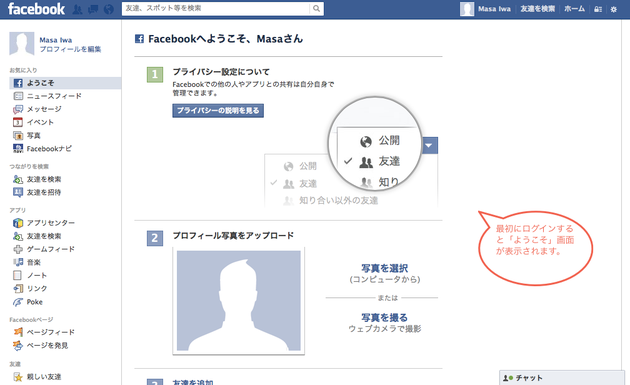Click the Masa Iwa name in the top bar
This screenshot has height=385, width=630.
(494, 9)
